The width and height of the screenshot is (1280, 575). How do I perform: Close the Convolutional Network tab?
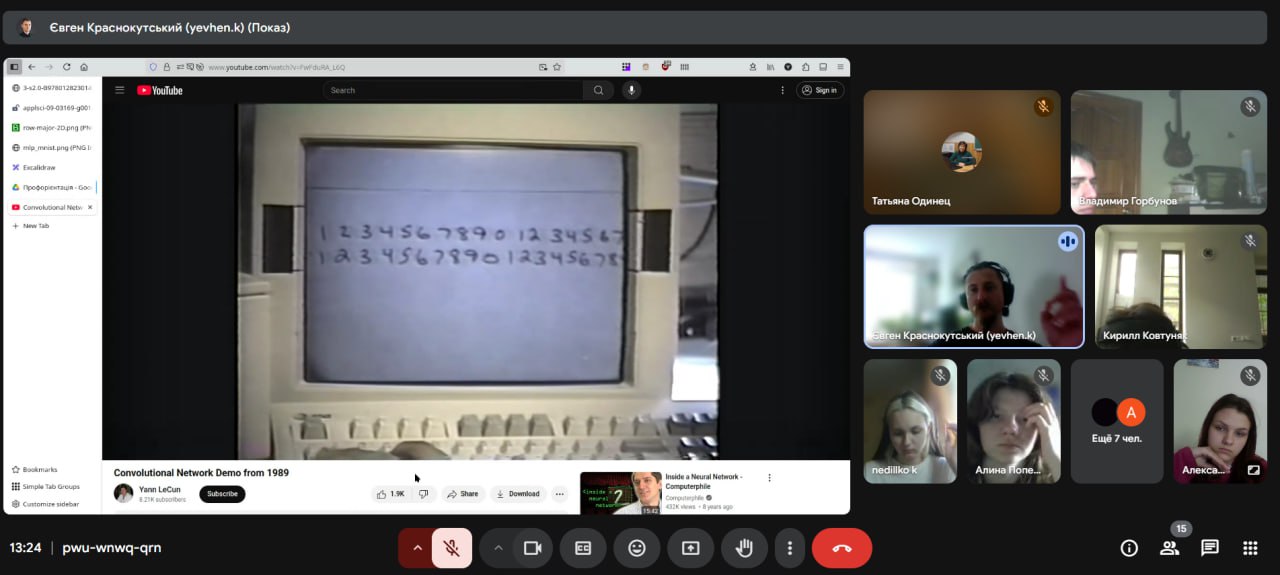point(90,207)
